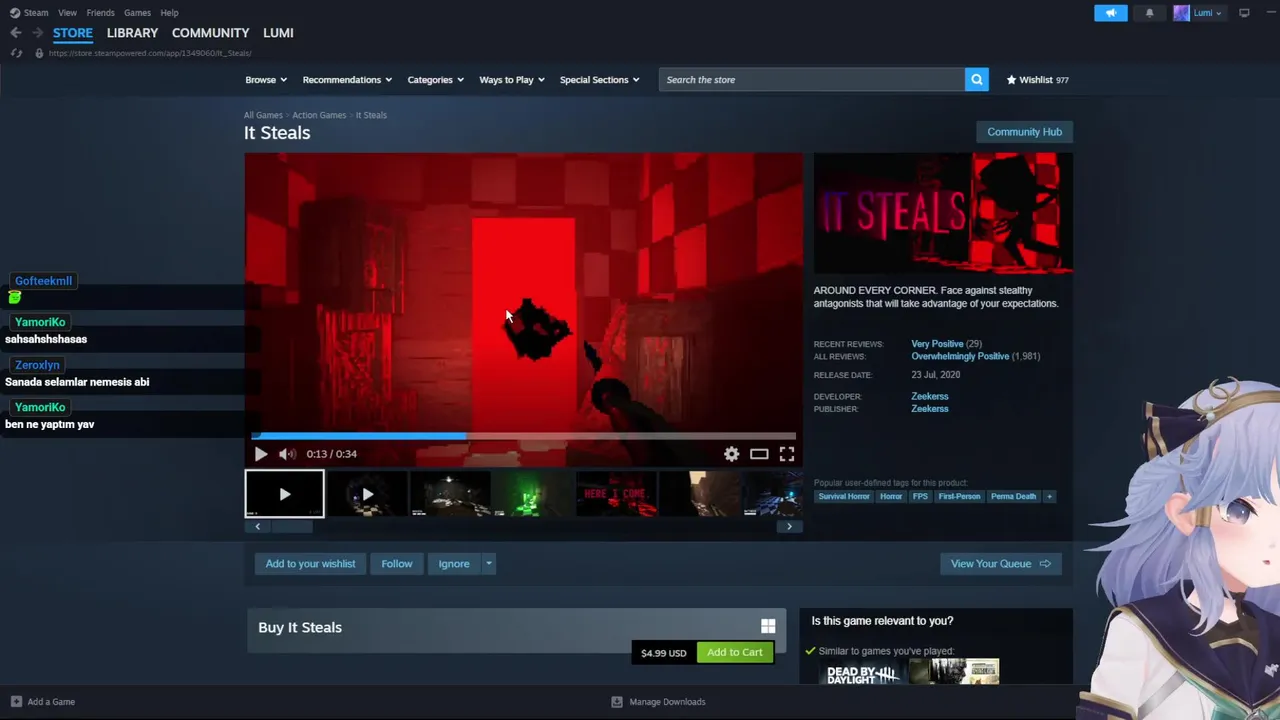Open the Zeekerss publisher link
Viewport: 1280px width, 720px height.
(930, 409)
